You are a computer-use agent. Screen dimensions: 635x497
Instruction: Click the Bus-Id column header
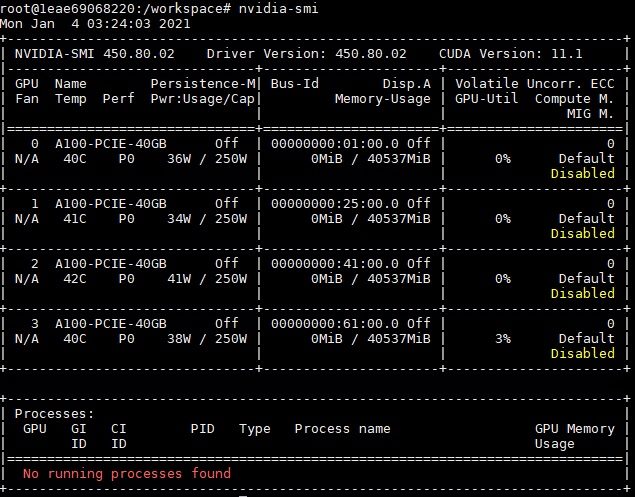click(295, 84)
